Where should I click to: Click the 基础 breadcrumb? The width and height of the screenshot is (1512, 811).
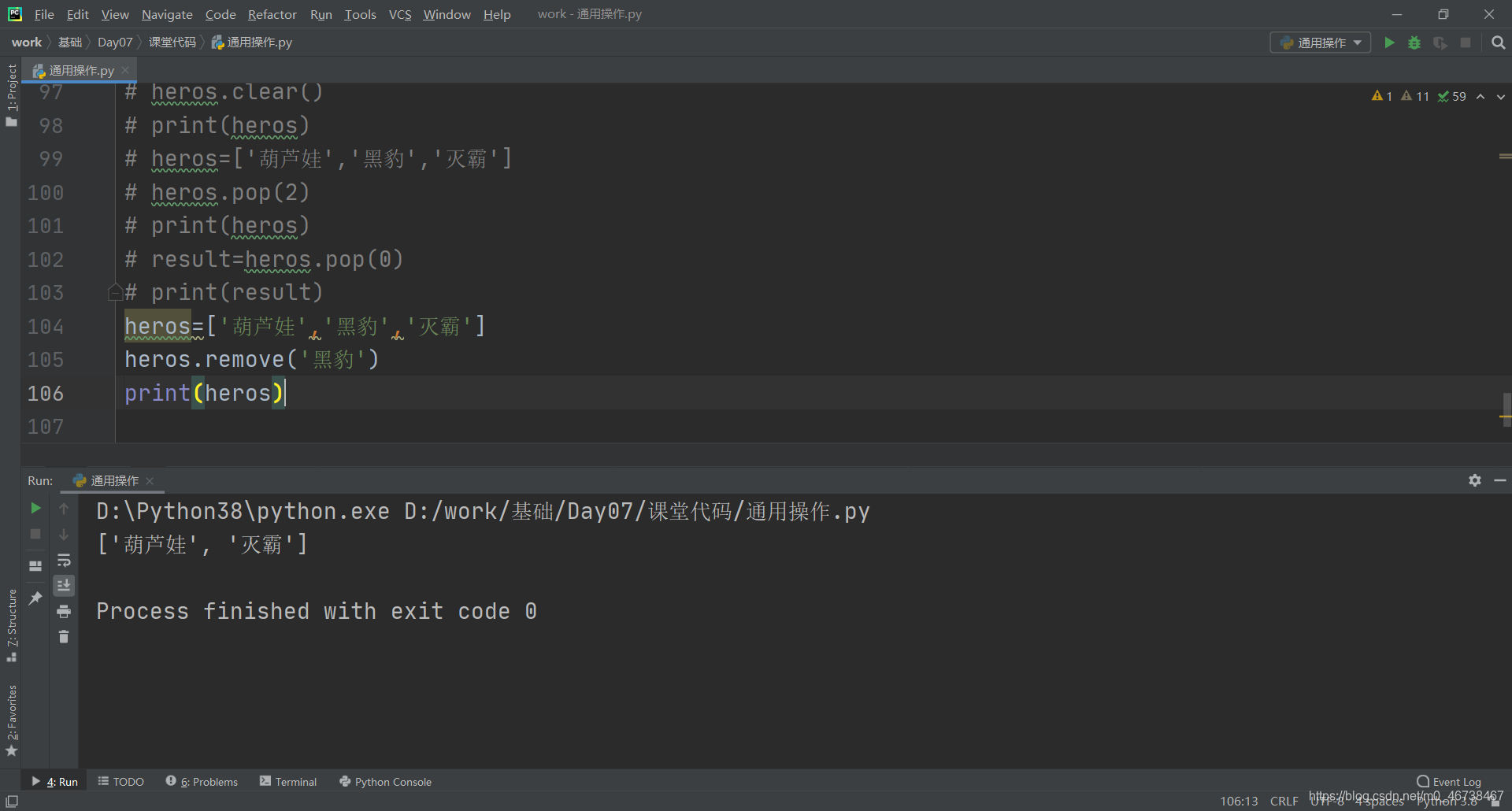click(x=70, y=43)
